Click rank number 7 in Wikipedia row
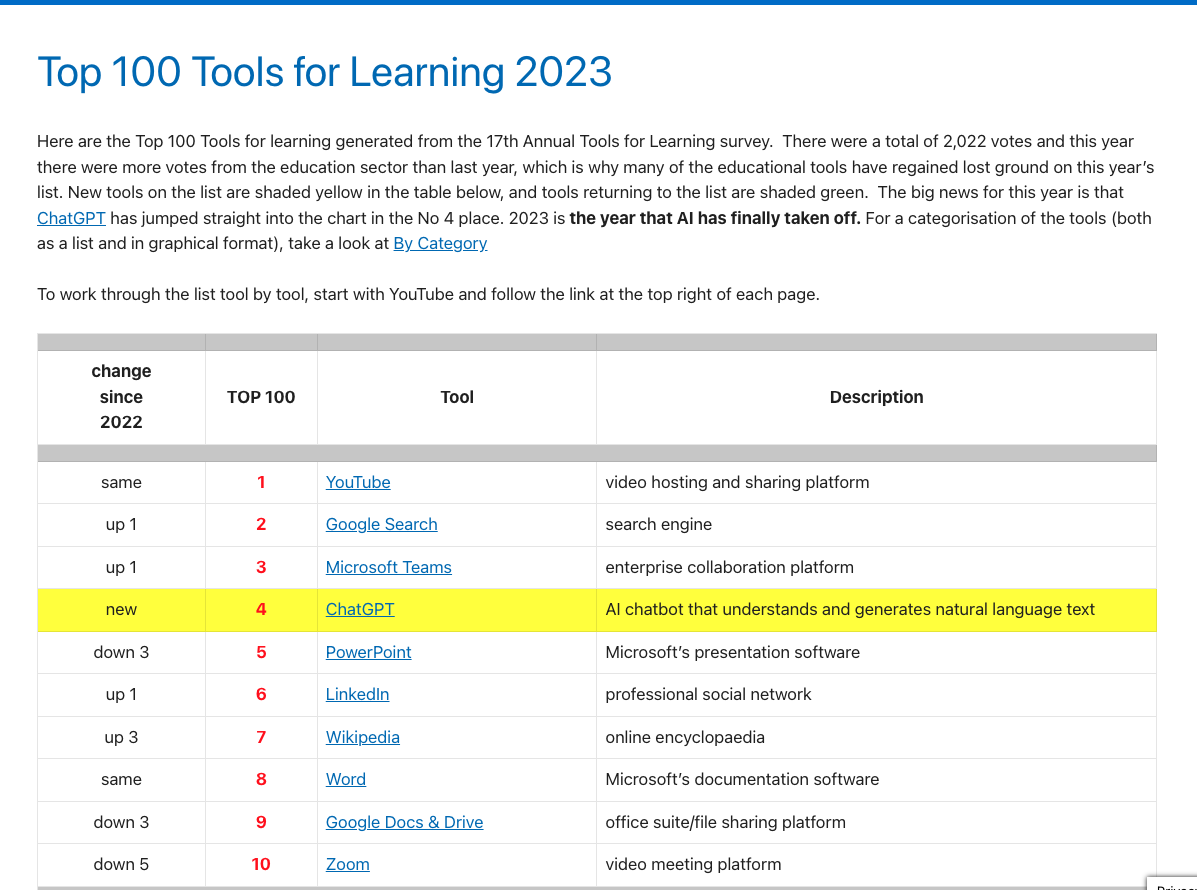 click(261, 737)
